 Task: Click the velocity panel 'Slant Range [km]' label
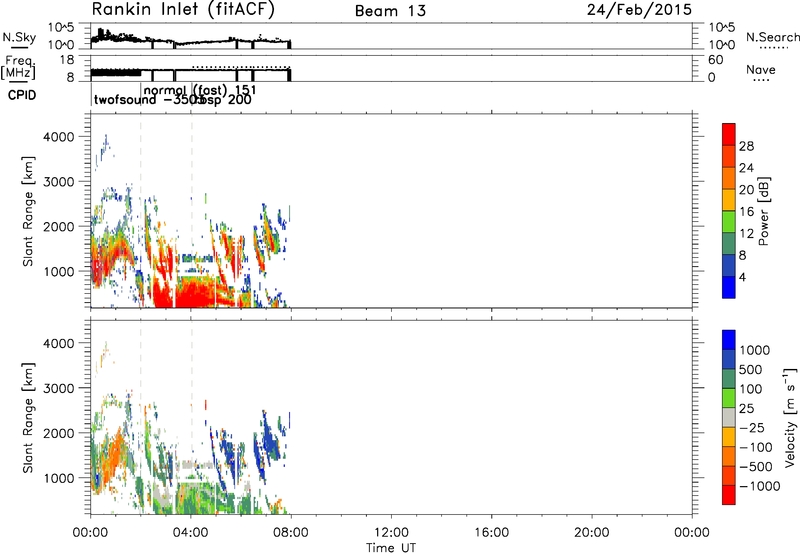pyautogui.click(x=28, y=418)
